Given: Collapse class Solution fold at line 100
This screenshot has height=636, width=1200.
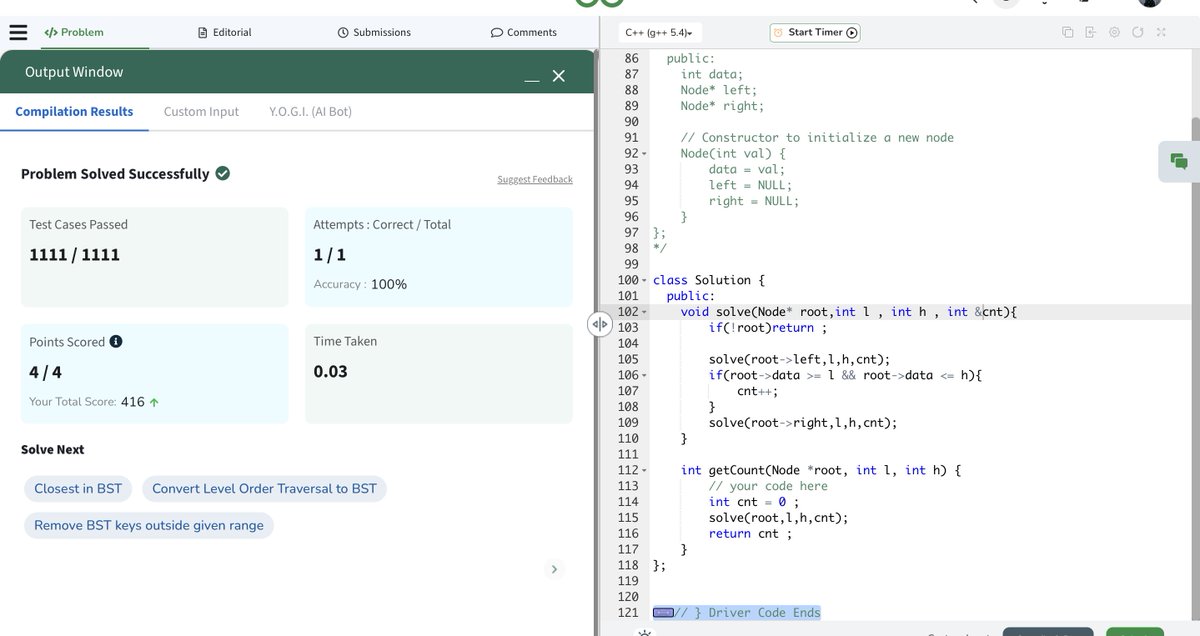Looking at the screenshot, I should [x=644, y=281].
